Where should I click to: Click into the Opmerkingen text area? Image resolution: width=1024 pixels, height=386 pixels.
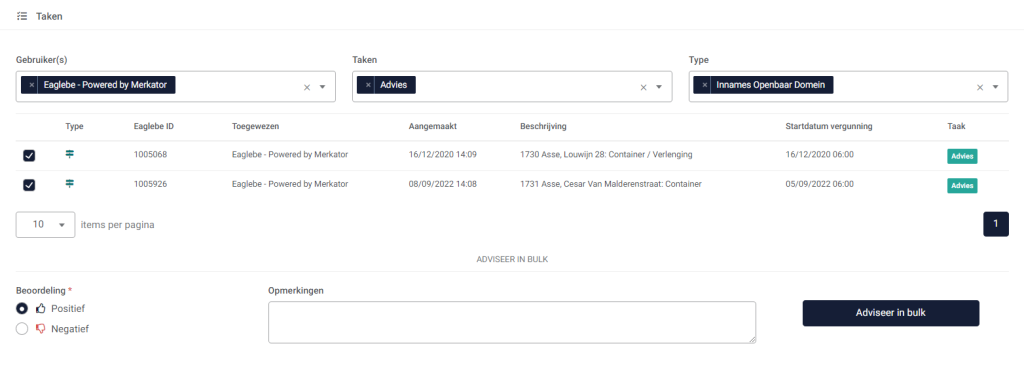tap(512, 322)
